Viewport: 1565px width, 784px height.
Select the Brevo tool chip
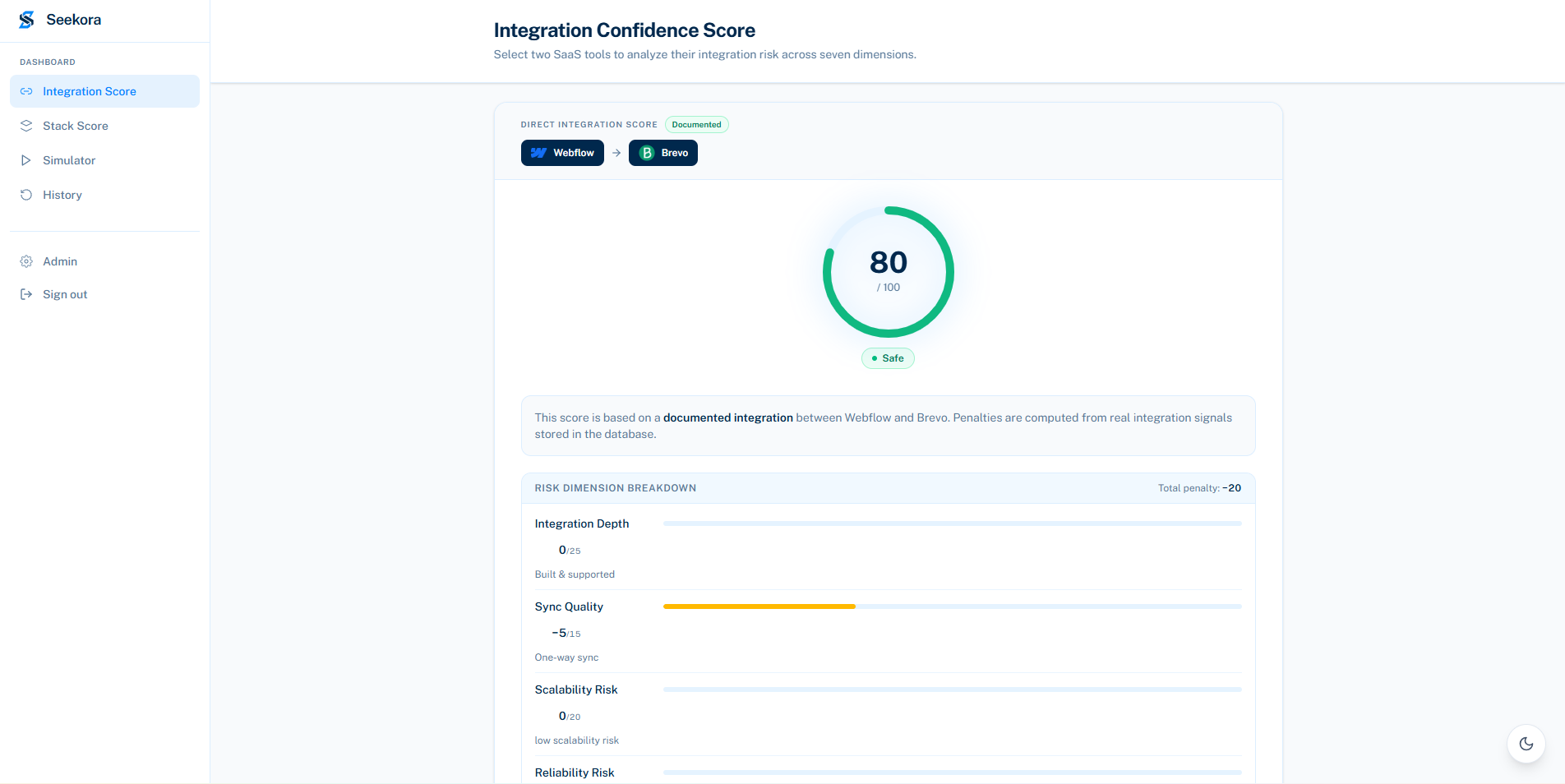coord(663,153)
